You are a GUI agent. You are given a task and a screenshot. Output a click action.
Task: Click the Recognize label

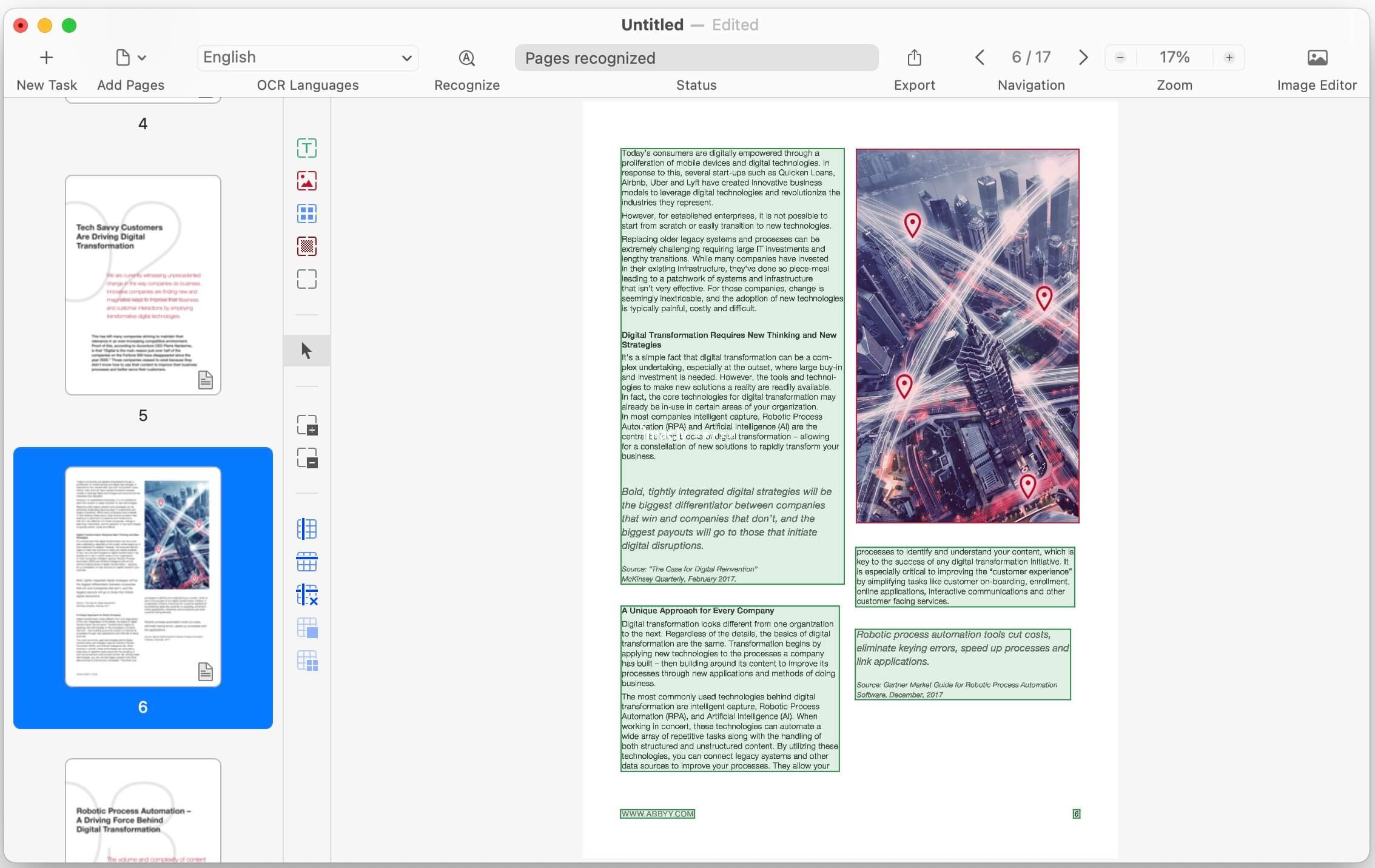466,85
